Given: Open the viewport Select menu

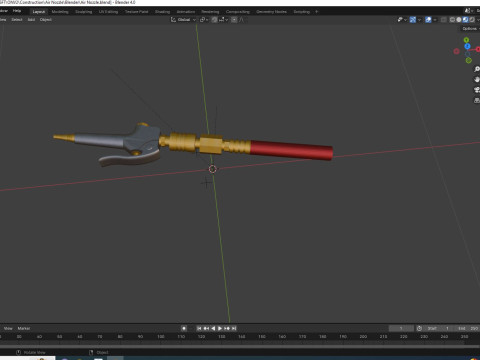Looking at the screenshot, I should 17,20.
